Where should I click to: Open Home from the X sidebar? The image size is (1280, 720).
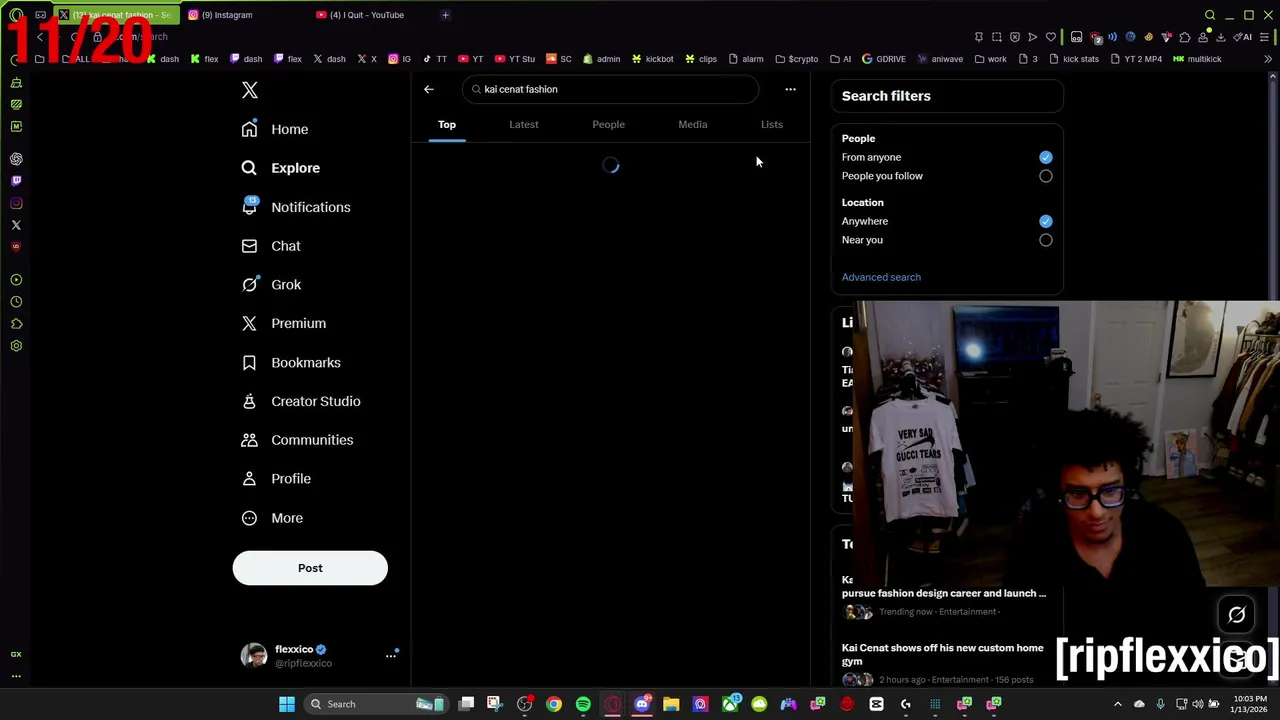(x=275, y=129)
